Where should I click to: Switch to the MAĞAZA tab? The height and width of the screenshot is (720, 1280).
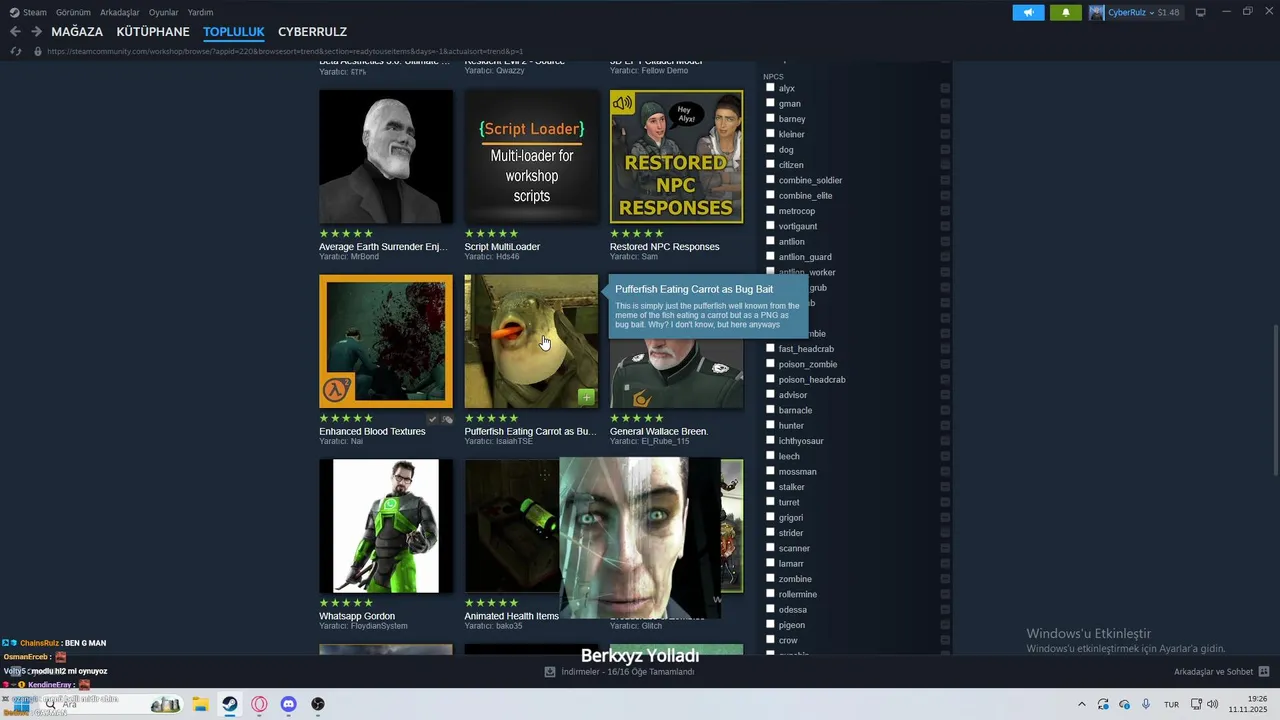[x=77, y=32]
